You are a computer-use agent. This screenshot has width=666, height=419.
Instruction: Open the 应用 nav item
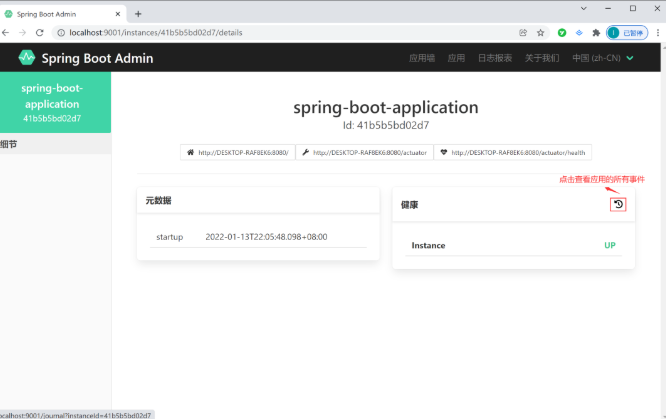pyautogui.click(x=456, y=58)
